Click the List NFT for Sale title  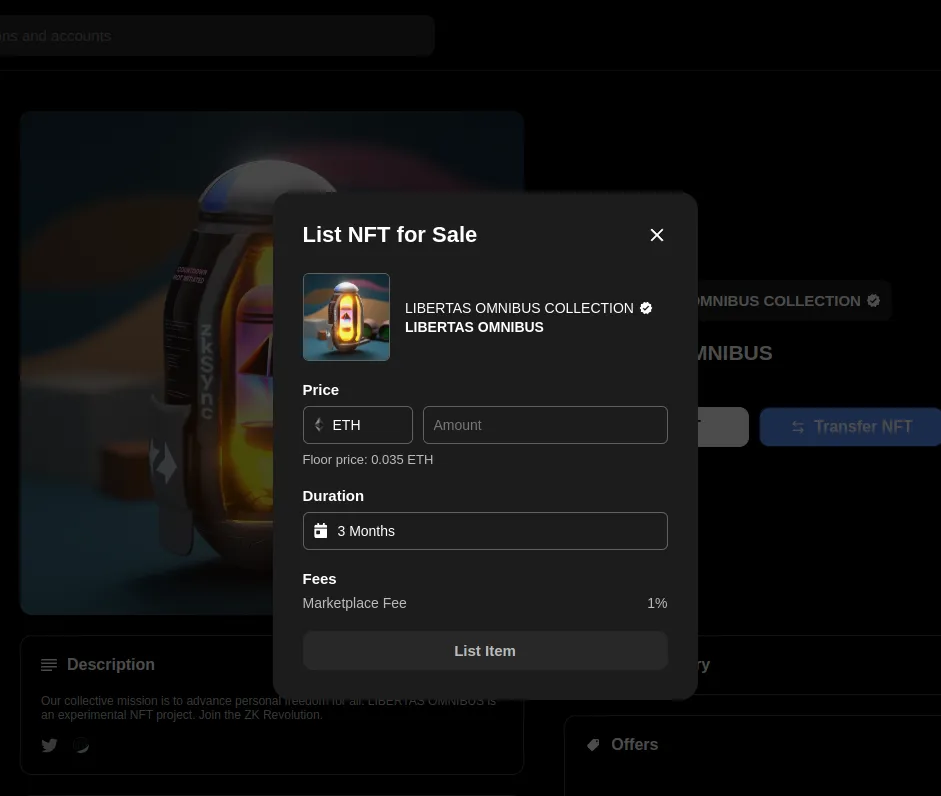click(x=389, y=235)
